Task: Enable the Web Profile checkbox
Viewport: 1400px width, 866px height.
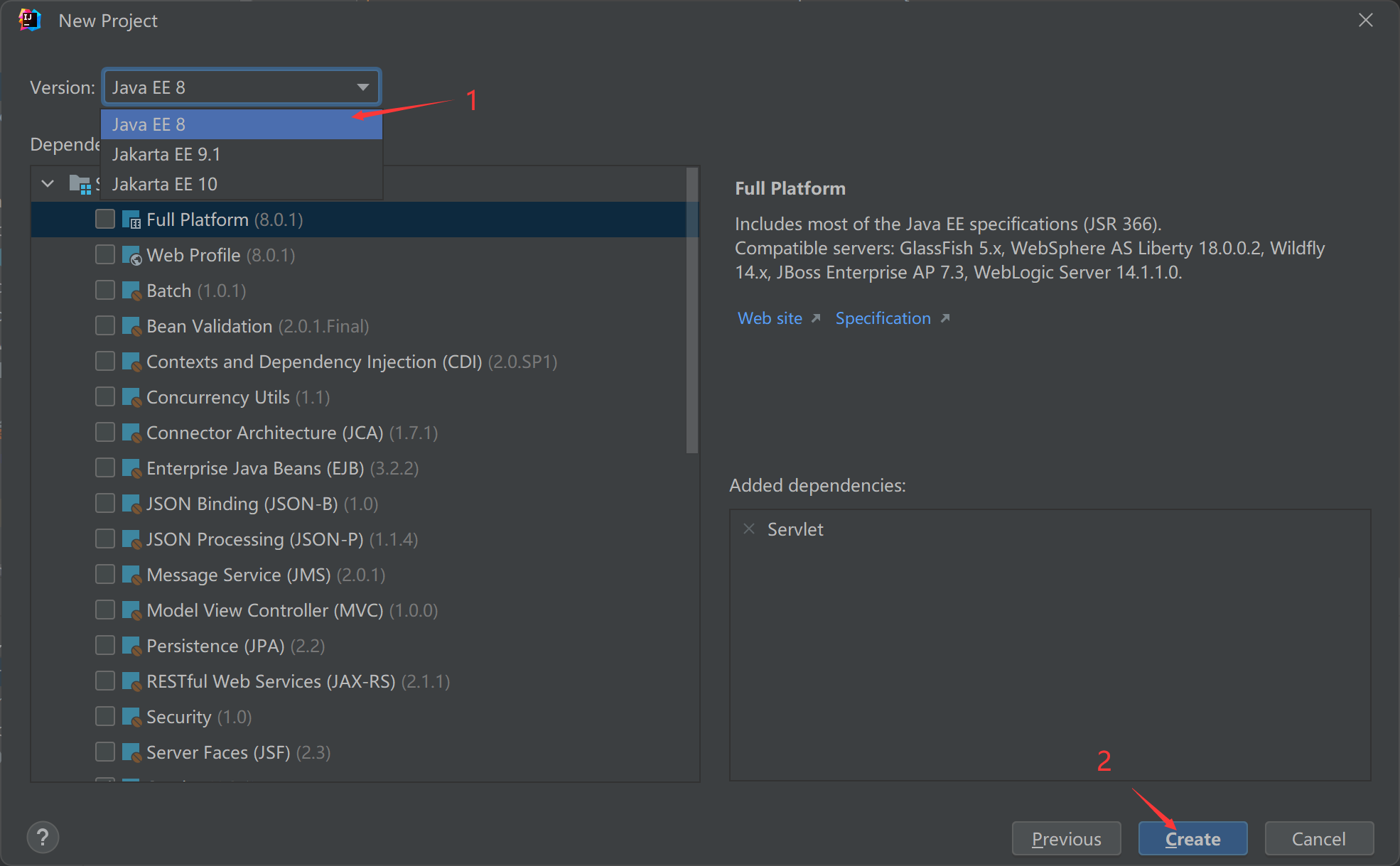Action: (105, 254)
